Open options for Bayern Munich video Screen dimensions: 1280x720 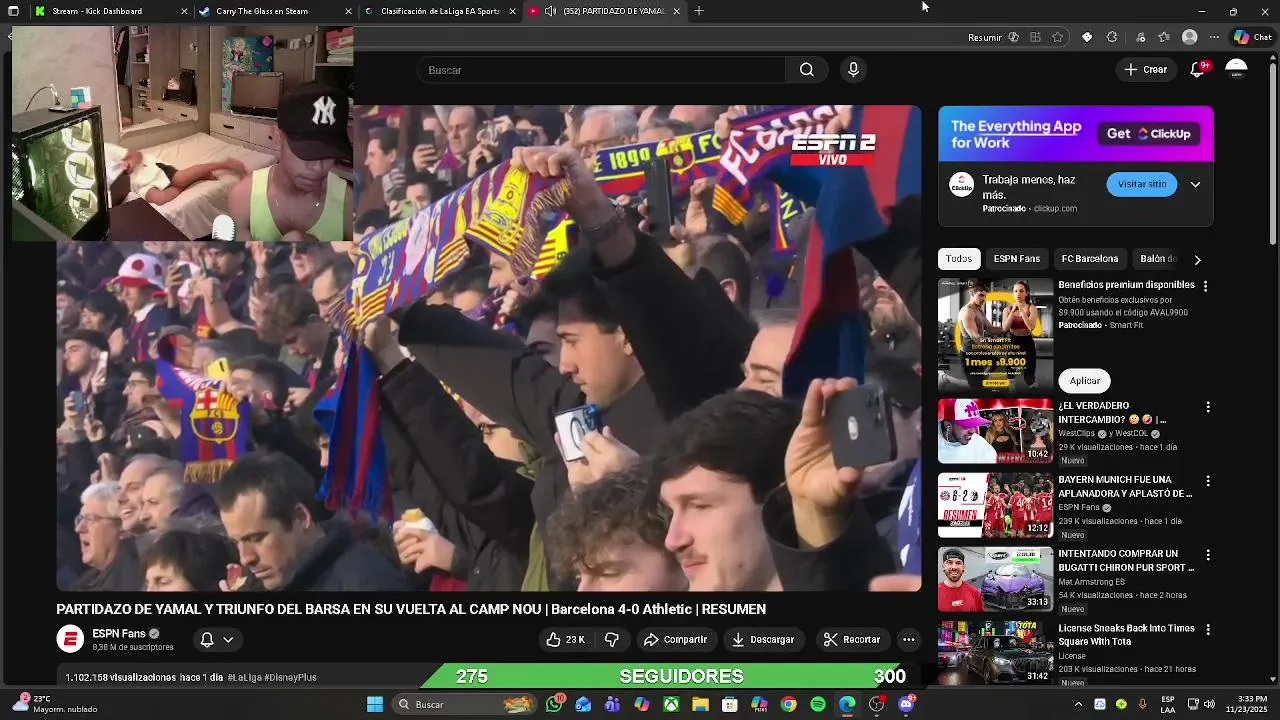1208,481
